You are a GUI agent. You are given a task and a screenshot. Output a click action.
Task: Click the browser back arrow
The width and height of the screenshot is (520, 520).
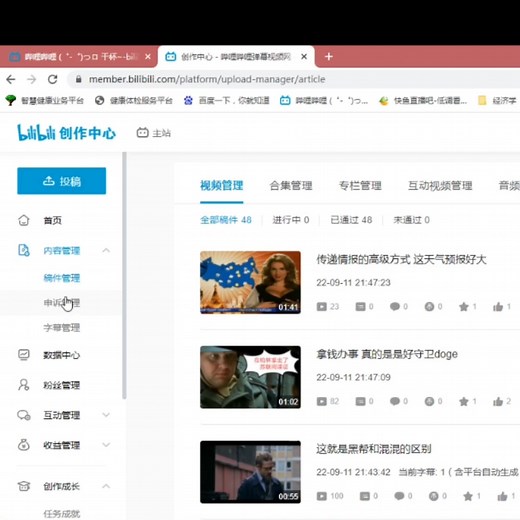click(x=11, y=79)
